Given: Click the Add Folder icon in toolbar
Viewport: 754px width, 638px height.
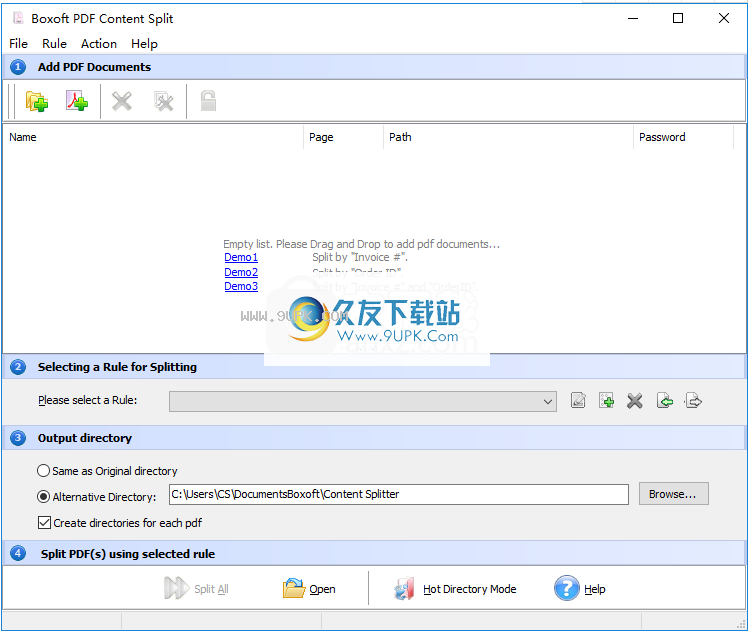Looking at the screenshot, I should point(37,101).
